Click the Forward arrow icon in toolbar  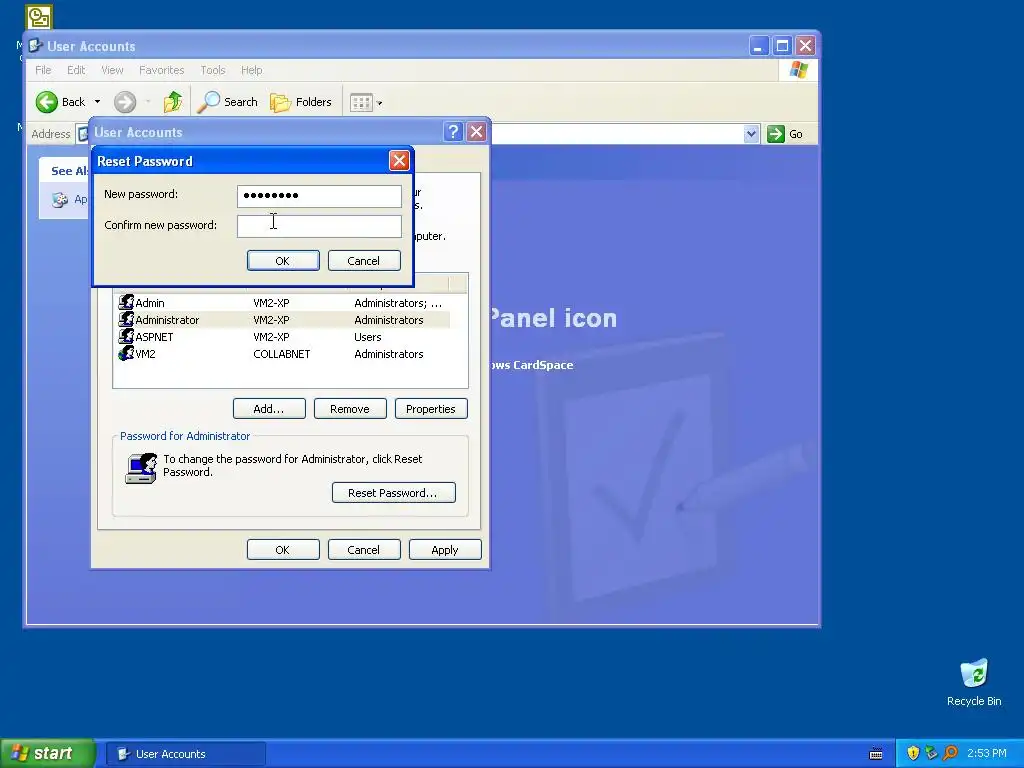[125, 102]
